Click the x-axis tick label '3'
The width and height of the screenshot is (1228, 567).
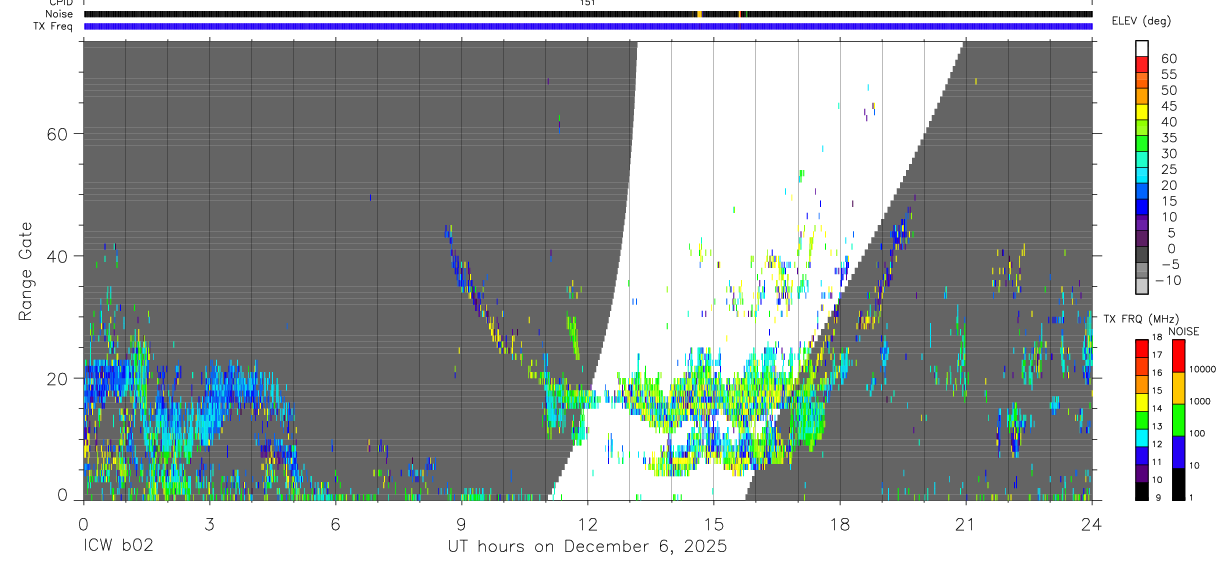coord(209,523)
